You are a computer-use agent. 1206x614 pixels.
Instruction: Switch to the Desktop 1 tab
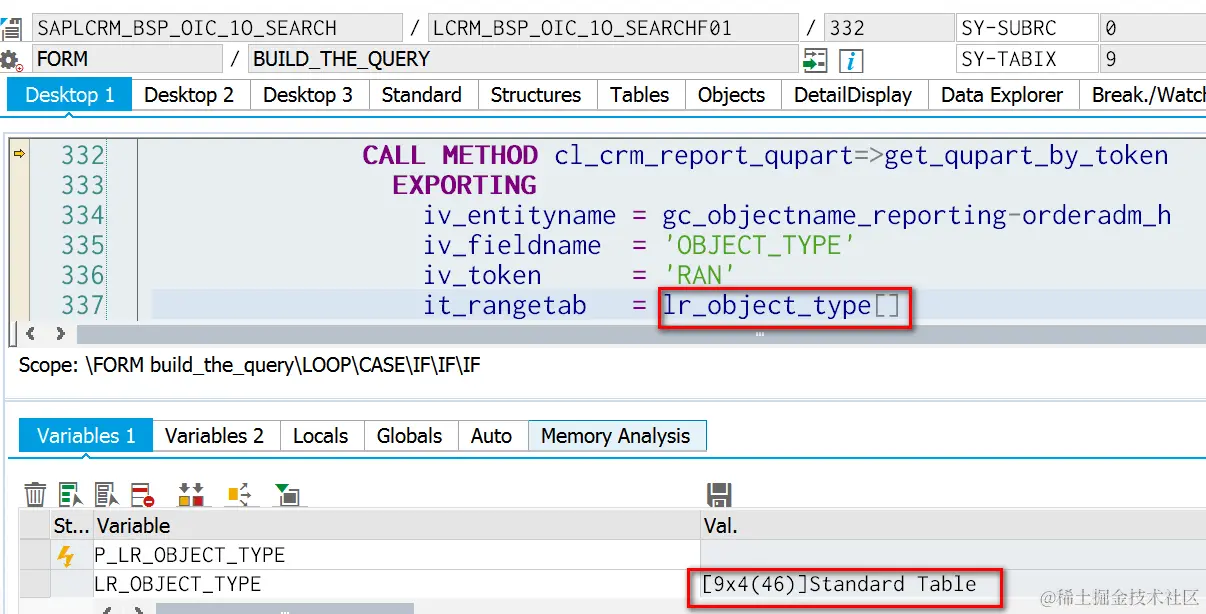(70, 95)
